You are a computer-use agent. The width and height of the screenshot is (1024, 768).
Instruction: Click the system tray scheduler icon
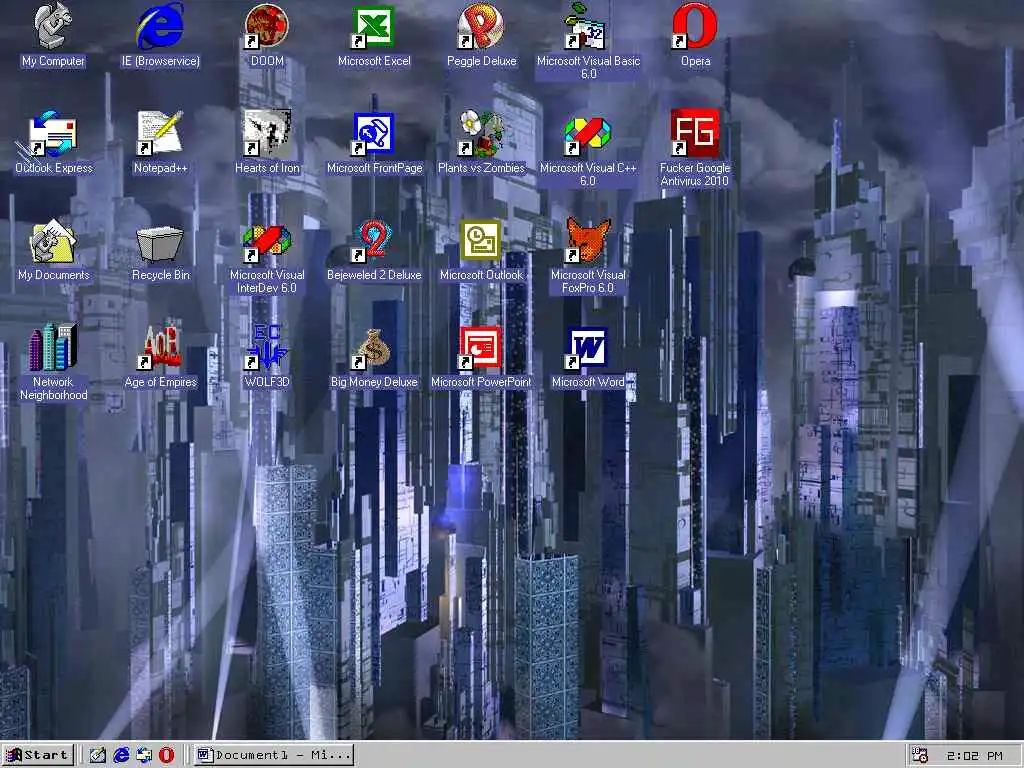tap(920, 756)
